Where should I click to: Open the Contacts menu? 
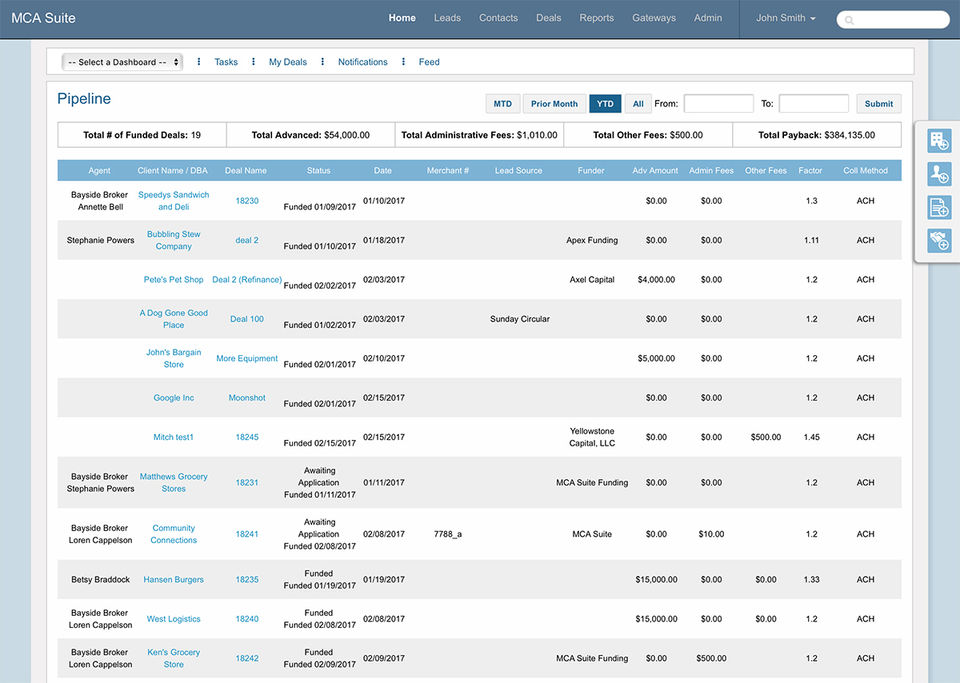(x=498, y=18)
